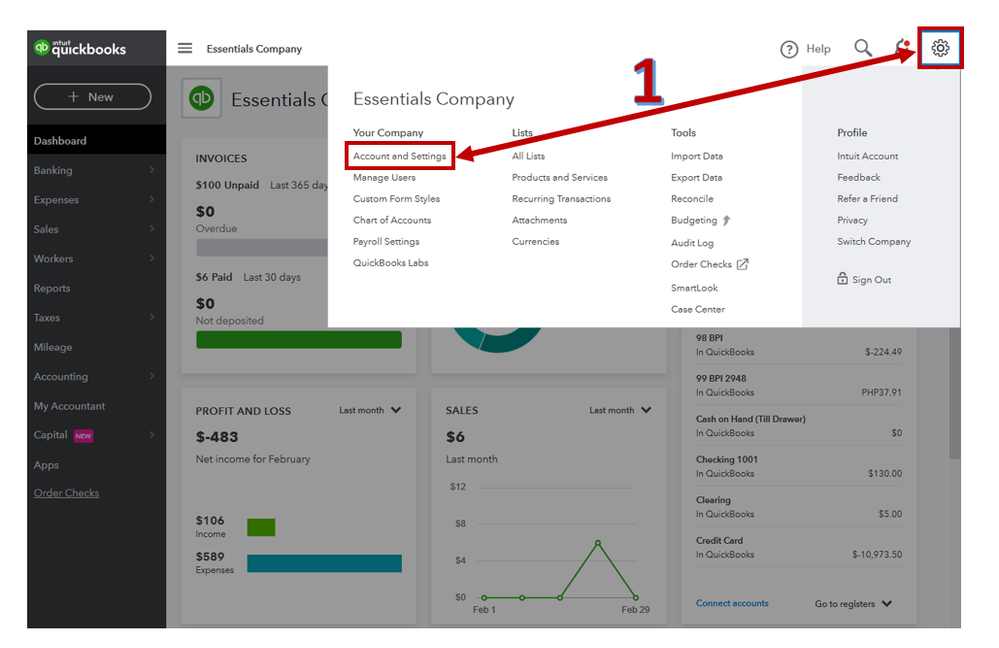Click Connect accounts link
This screenshot has width=999, height=648.
click(x=732, y=603)
